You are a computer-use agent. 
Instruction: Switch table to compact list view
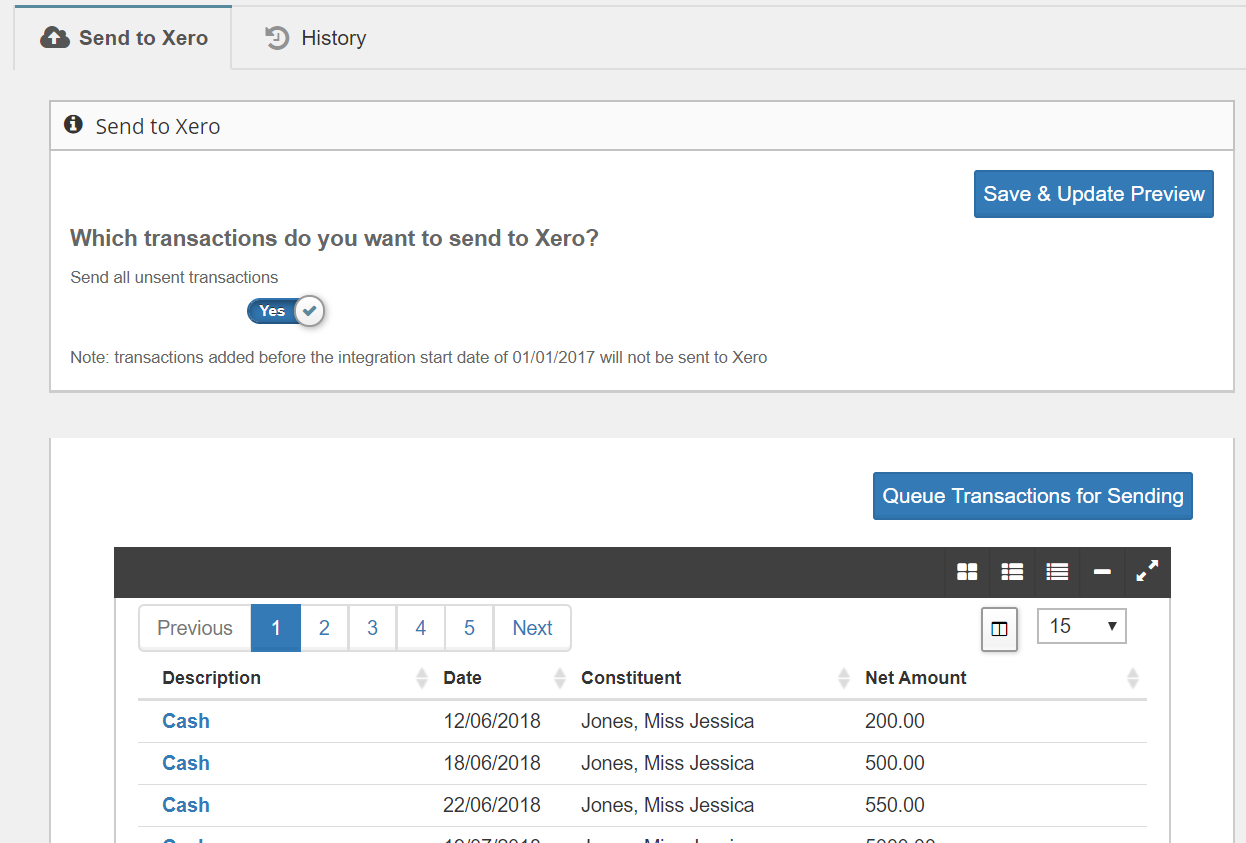click(1057, 572)
